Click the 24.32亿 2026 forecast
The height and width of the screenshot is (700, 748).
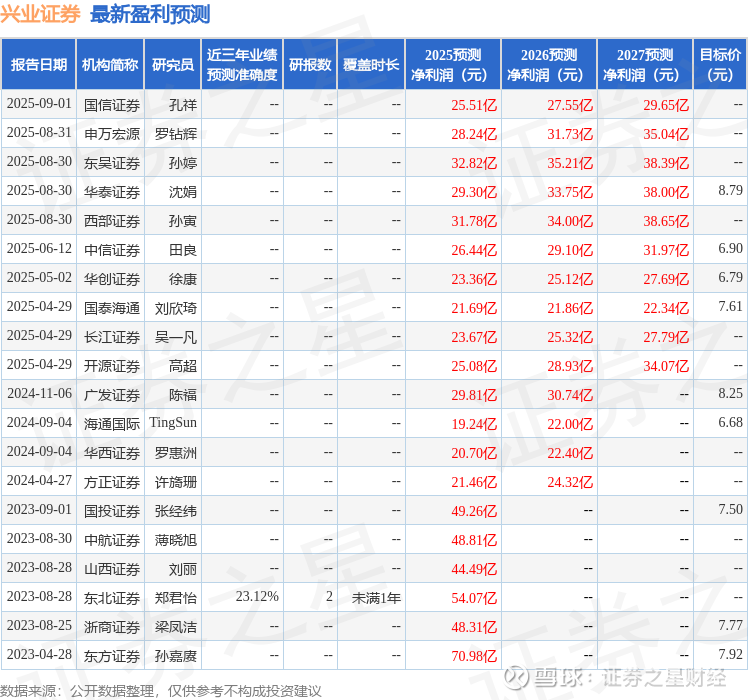click(570, 482)
